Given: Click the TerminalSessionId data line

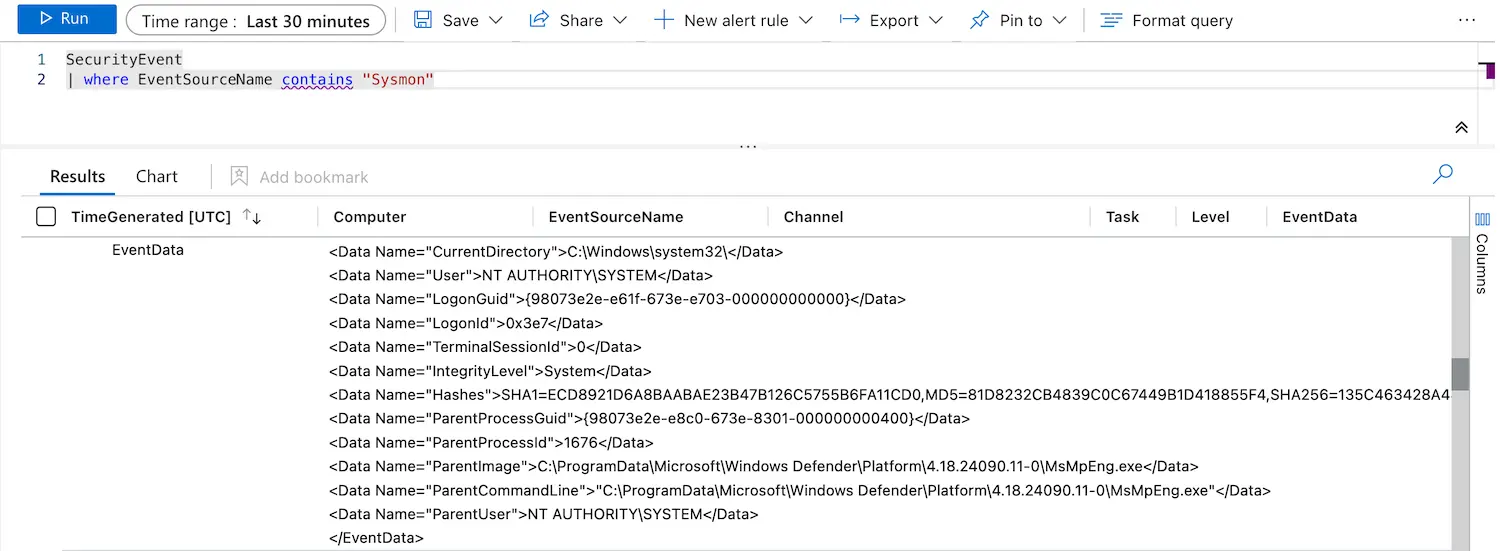Looking at the screenshot, I should pyautogui.click(x=485, y=347).
